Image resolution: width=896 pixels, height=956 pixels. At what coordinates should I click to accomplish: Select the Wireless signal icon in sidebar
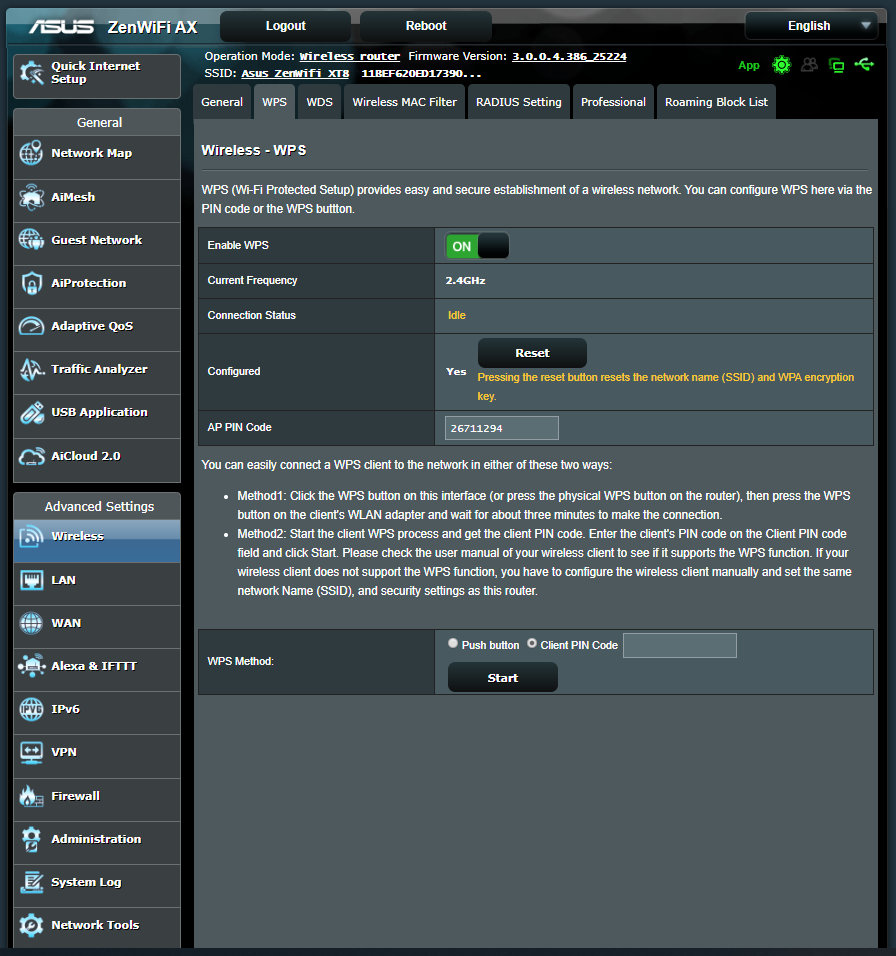[x=31, y=536]
